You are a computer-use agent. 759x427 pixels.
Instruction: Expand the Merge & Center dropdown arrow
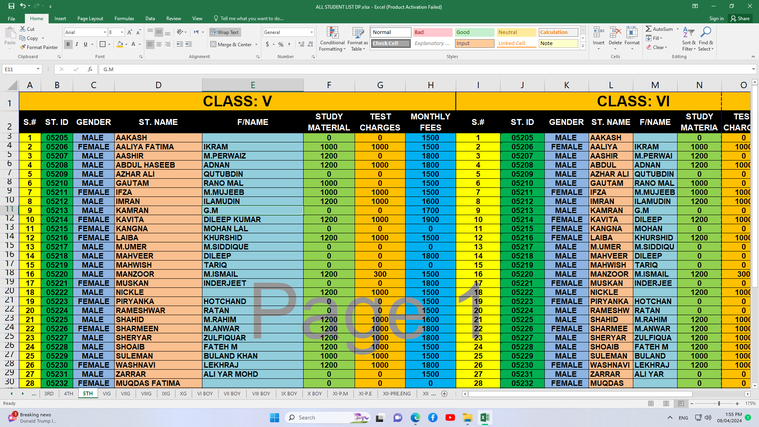[x=256, y=44]
